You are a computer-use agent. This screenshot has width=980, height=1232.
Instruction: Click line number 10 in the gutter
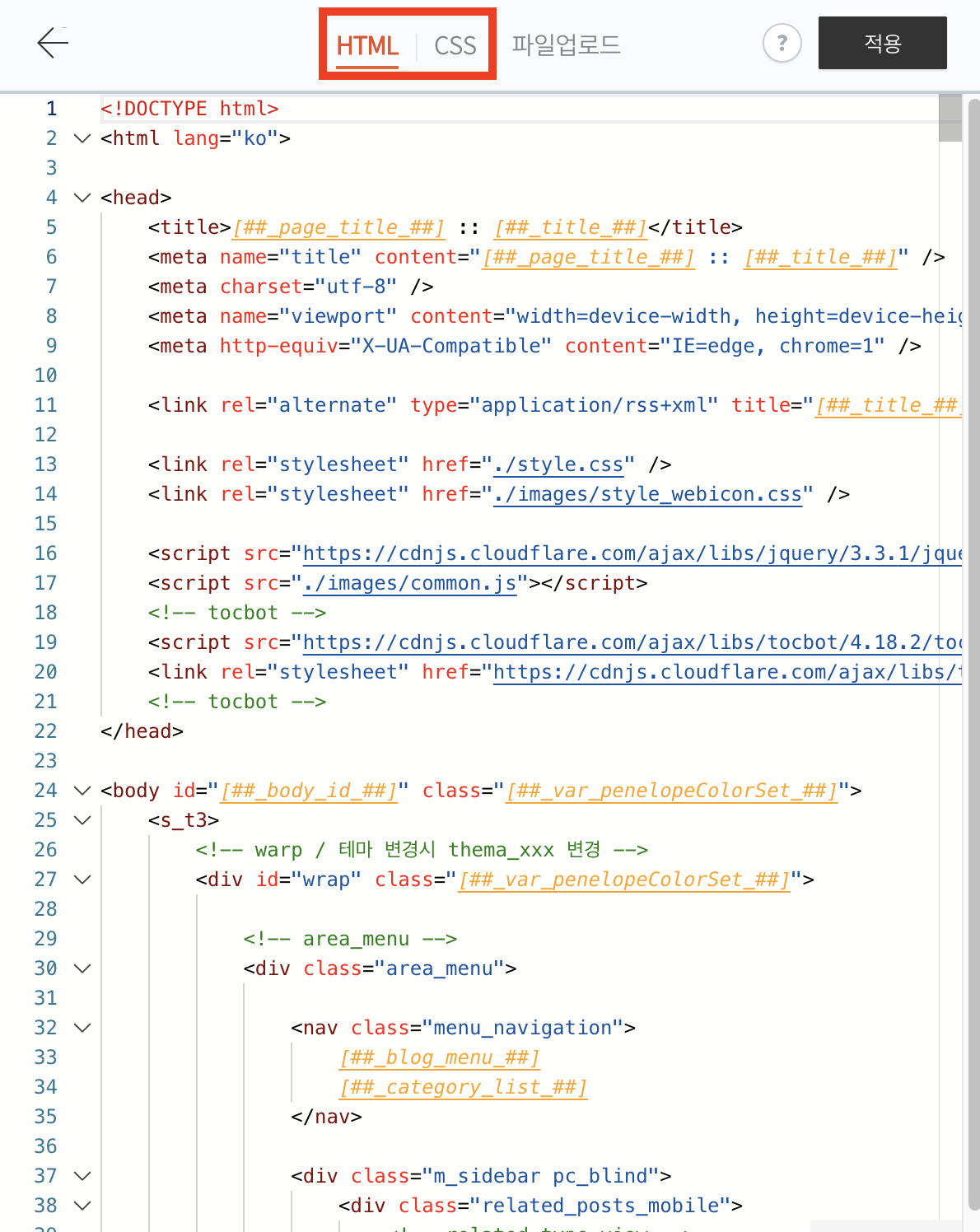46,376
